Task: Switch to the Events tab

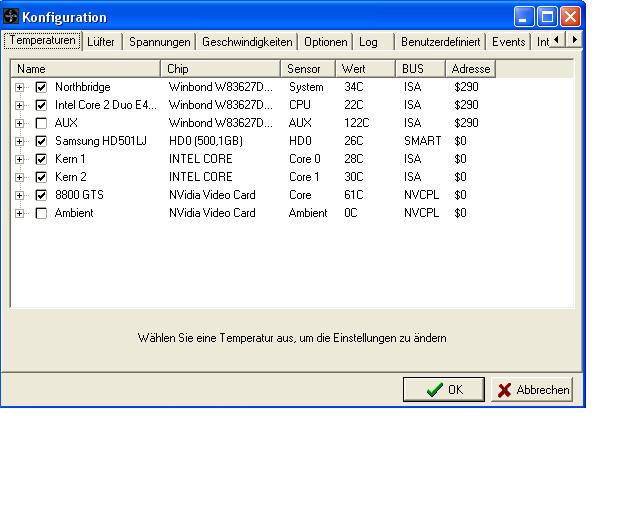Action: [509, 42]
